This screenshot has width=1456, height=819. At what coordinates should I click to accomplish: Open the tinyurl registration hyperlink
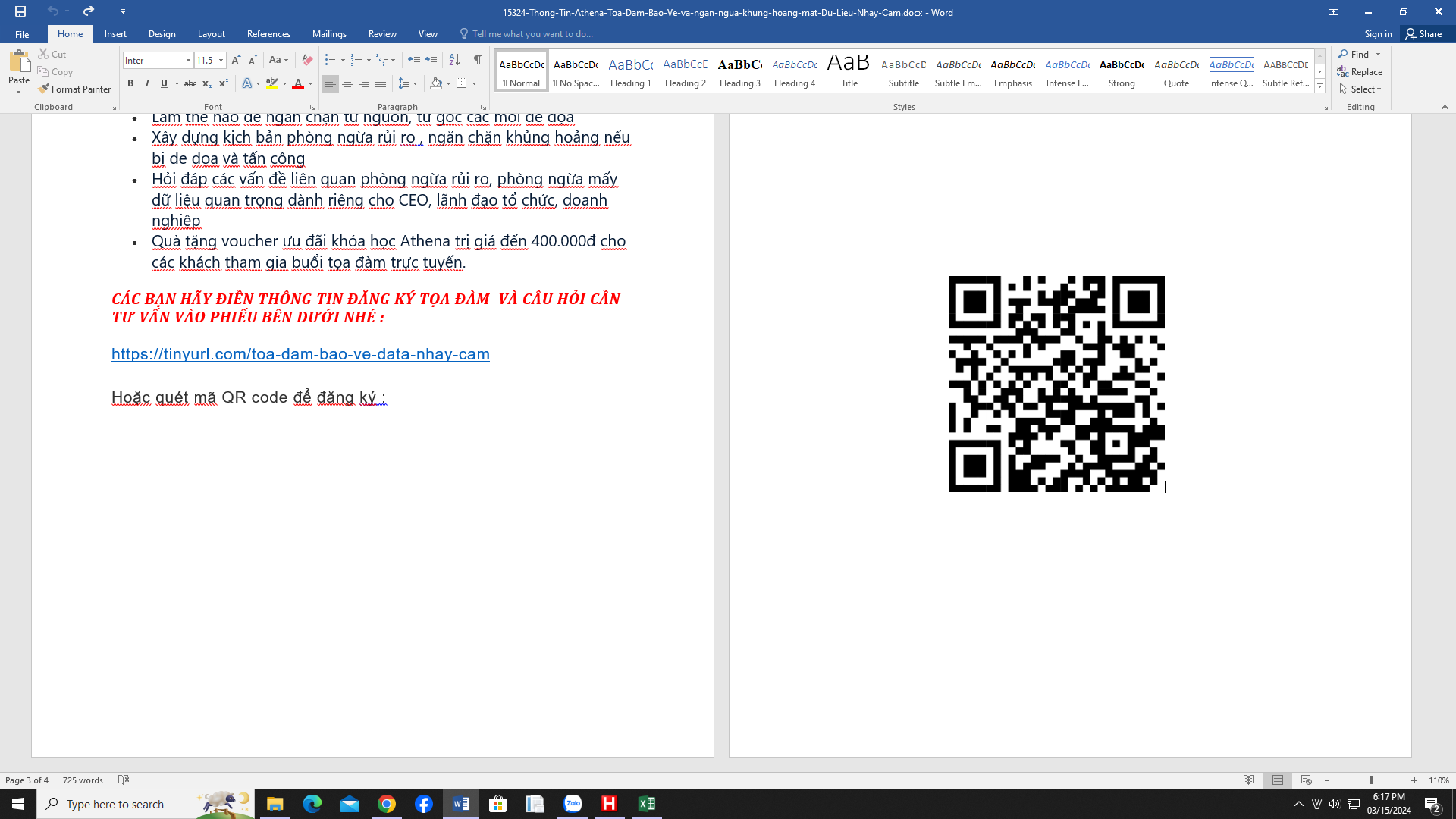300,354
